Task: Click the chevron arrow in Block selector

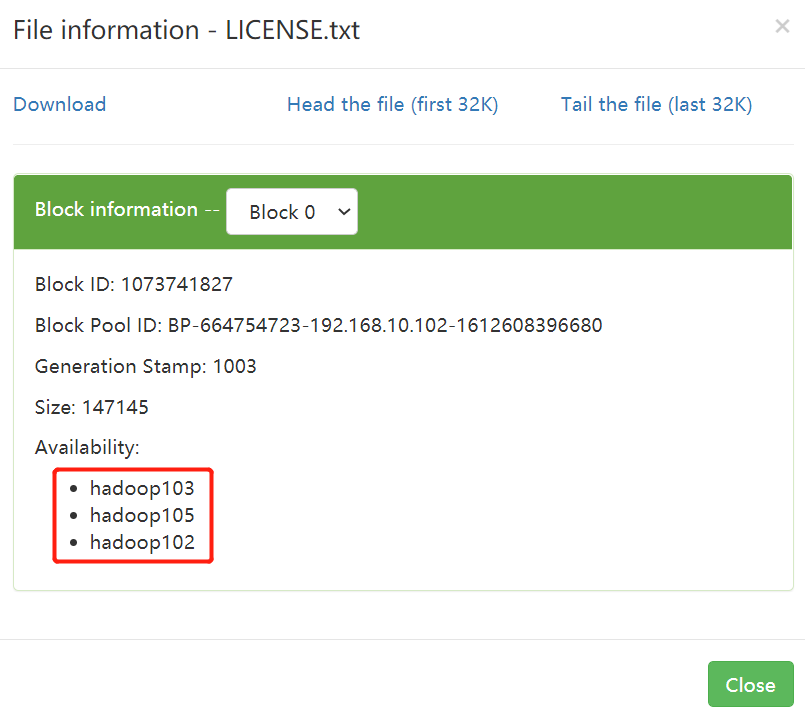Action: (x=344, y=212)
